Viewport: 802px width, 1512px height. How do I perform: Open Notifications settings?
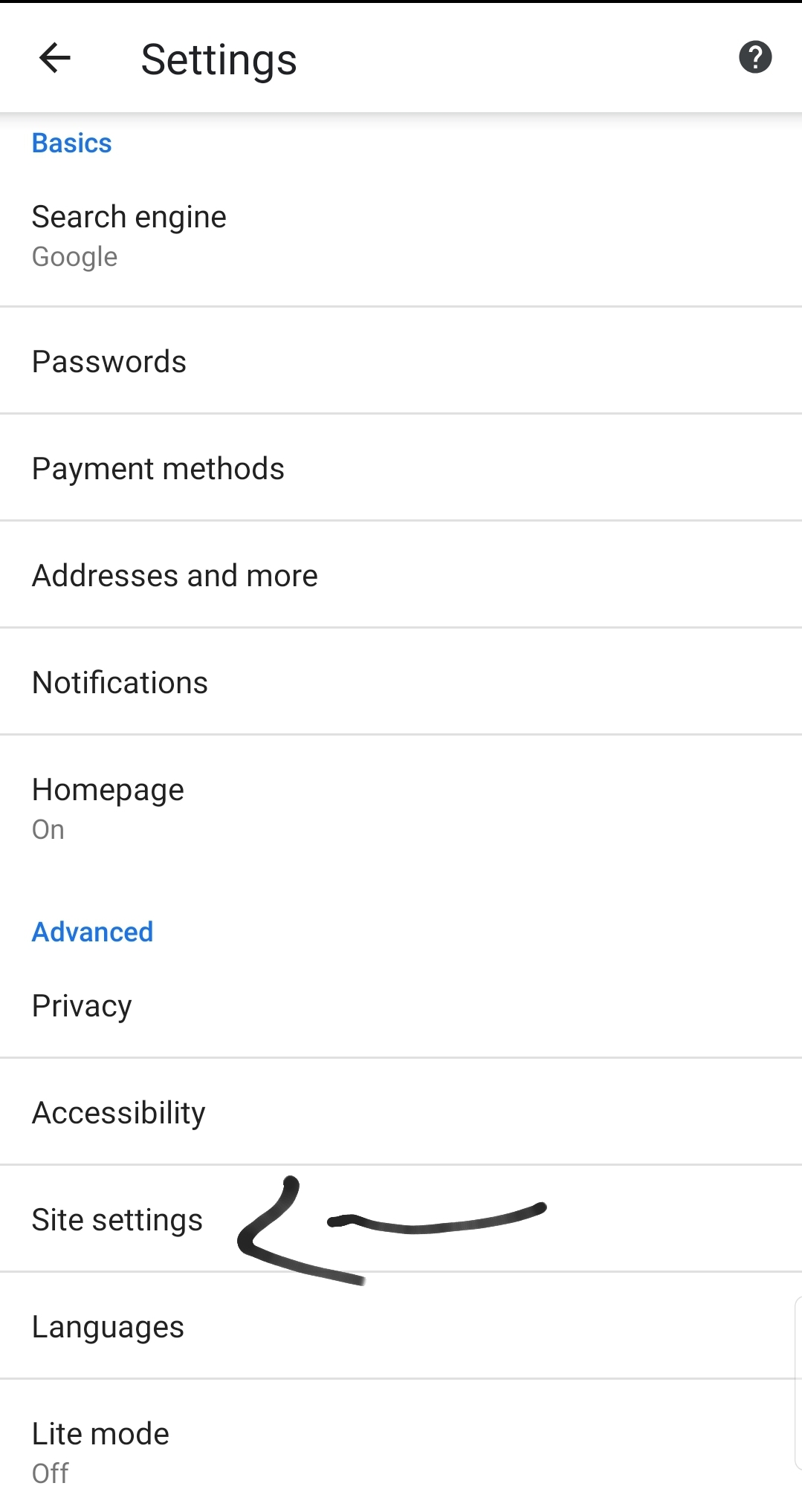pyautogui.click(x=120, y=683)
